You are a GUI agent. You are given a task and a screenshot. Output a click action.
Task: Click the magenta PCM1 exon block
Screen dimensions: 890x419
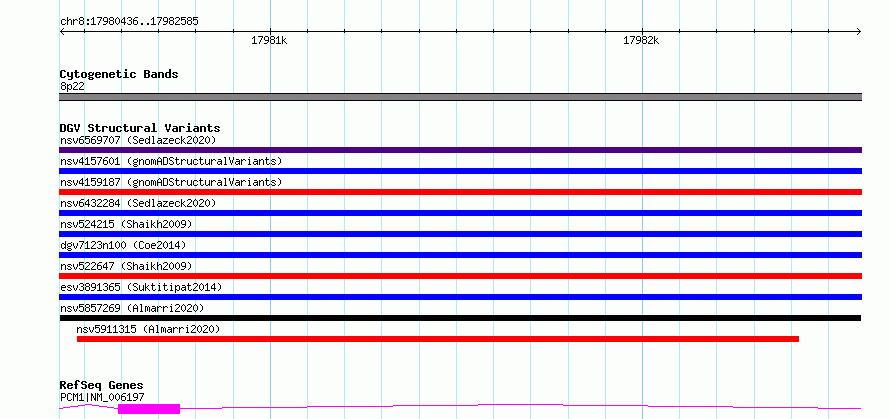pyautogui.click(x=149, y=409)
